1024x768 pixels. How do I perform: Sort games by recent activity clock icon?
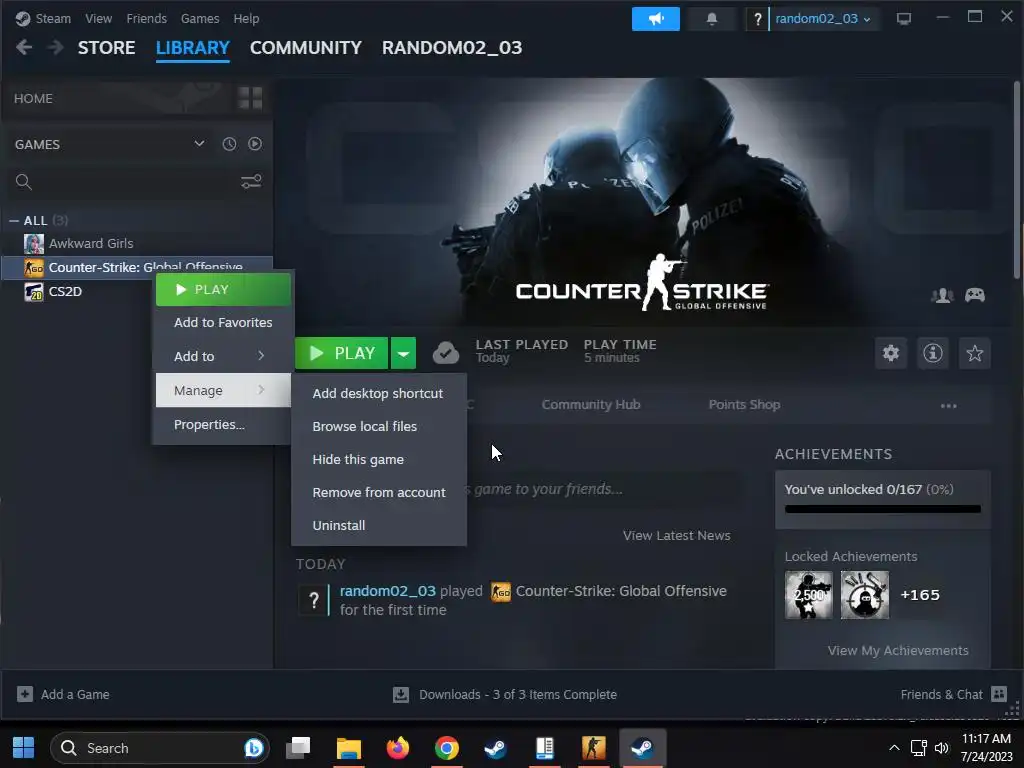click(229, 144)
